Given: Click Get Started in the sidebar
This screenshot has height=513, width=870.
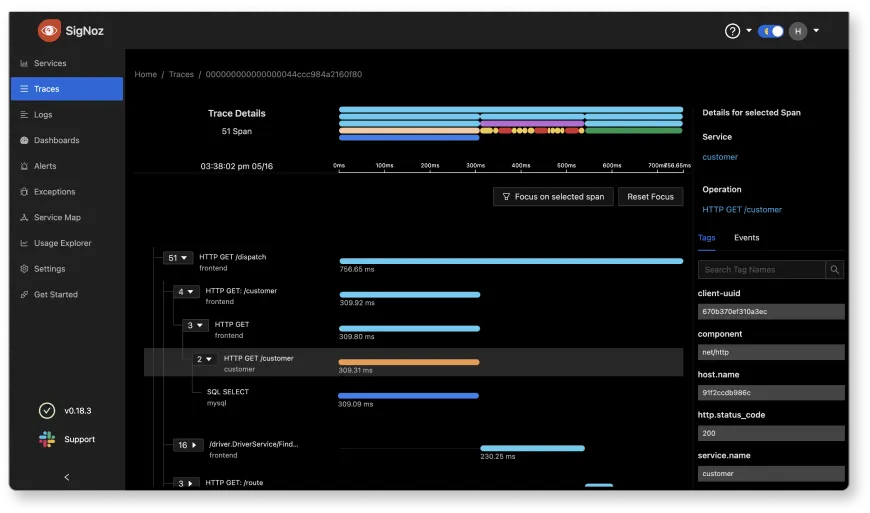Looking at the screenshot, I should coord(55,294).
